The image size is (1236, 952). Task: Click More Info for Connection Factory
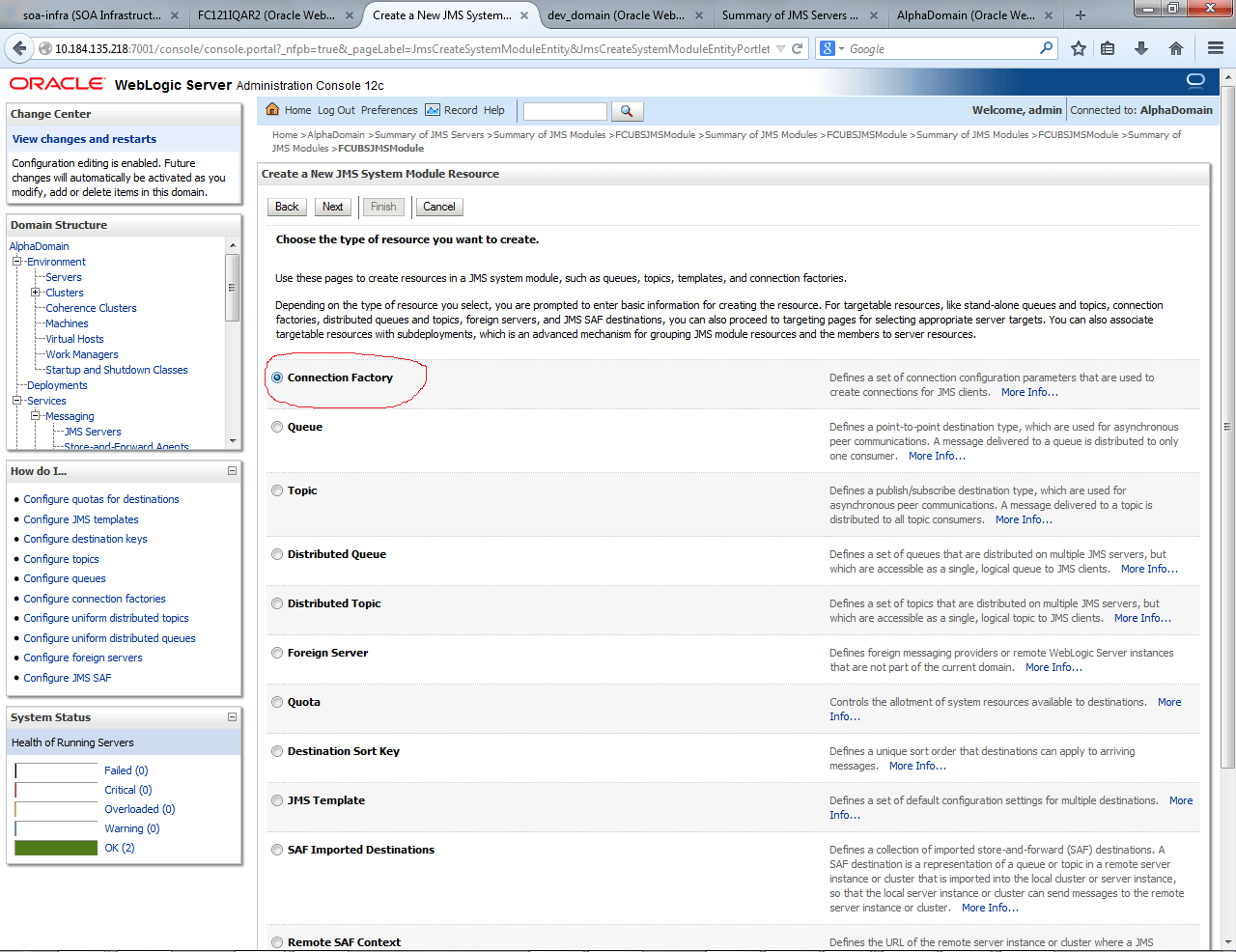pos(1029,392)
